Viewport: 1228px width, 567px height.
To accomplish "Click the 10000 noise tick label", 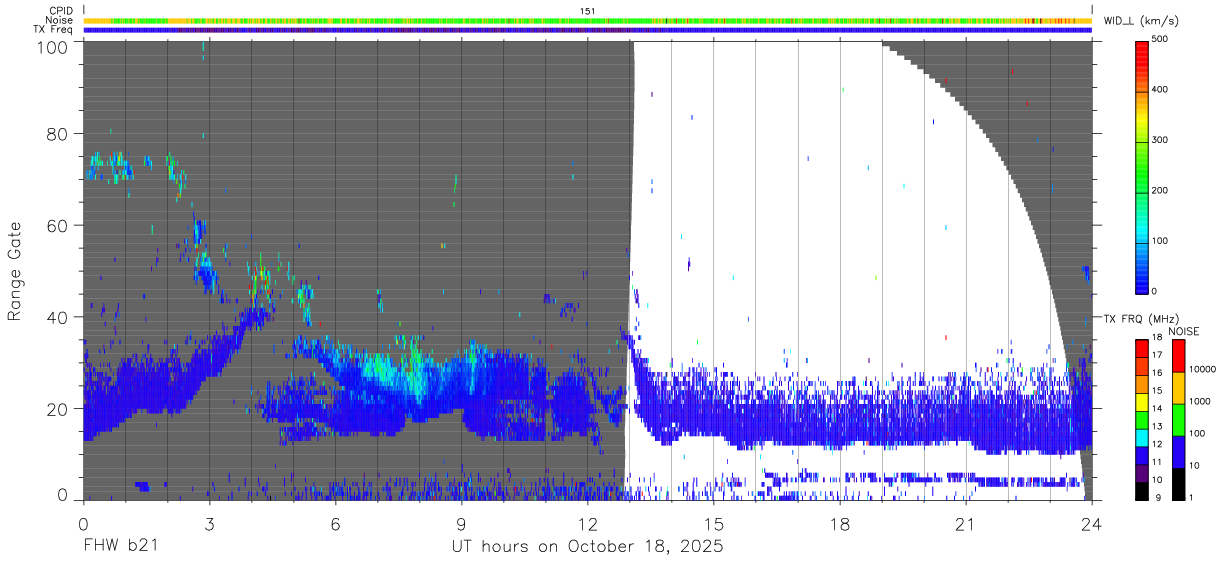I will tap(1203, 370).
